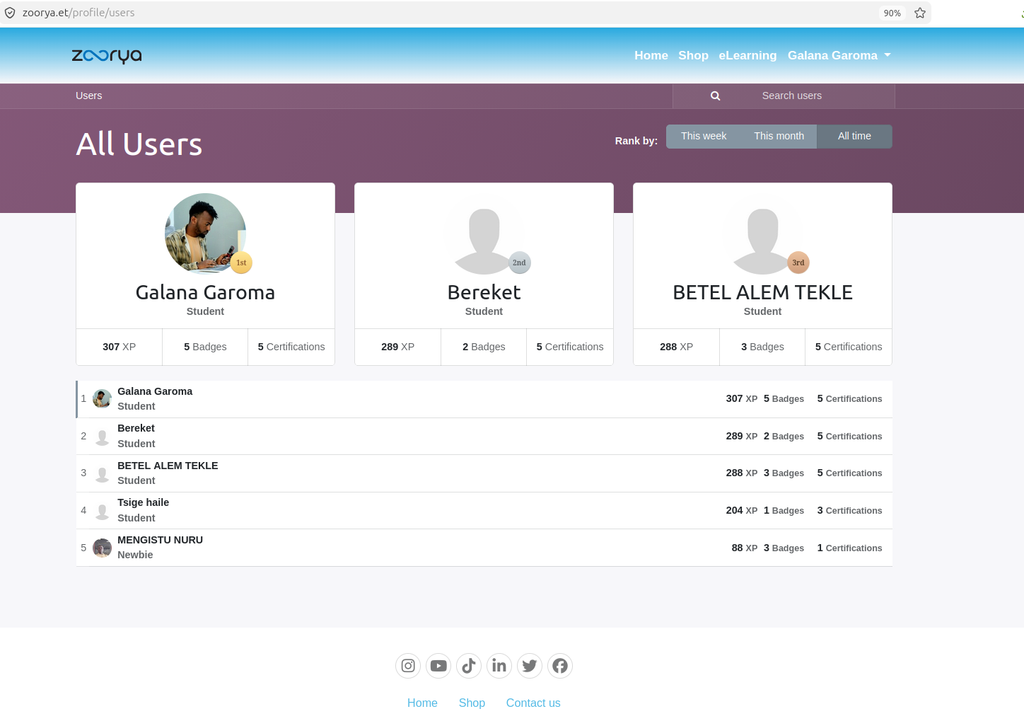Rank users by All time
This screenshot has width=1024, height=709.
(x=854, y=136)
